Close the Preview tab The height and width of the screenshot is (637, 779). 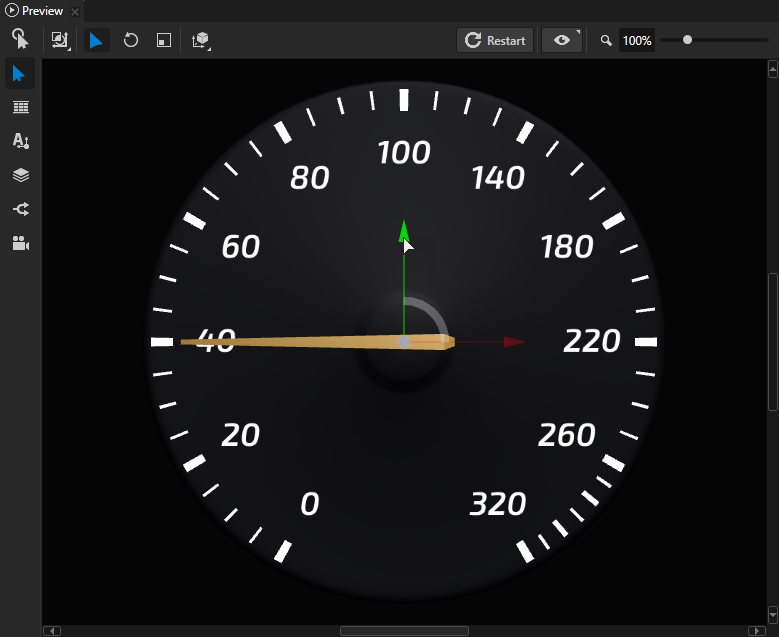click(x=75, y=12)
